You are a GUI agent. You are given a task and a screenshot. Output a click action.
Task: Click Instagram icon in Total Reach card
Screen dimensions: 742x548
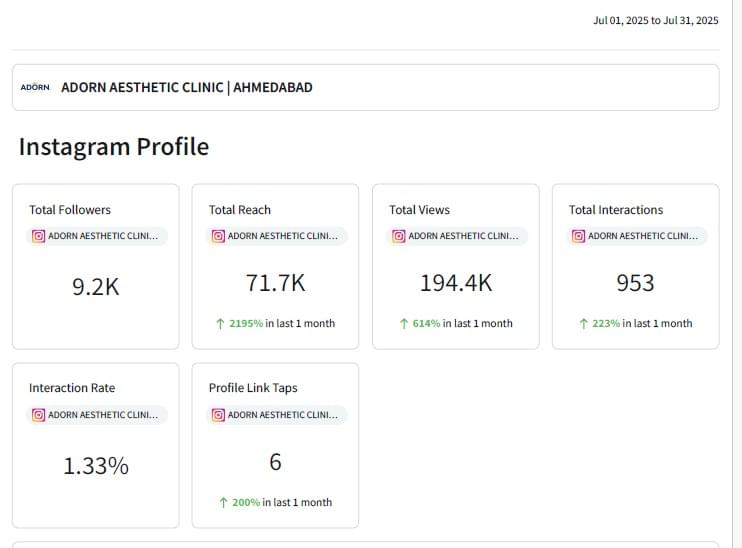point(219,237)
